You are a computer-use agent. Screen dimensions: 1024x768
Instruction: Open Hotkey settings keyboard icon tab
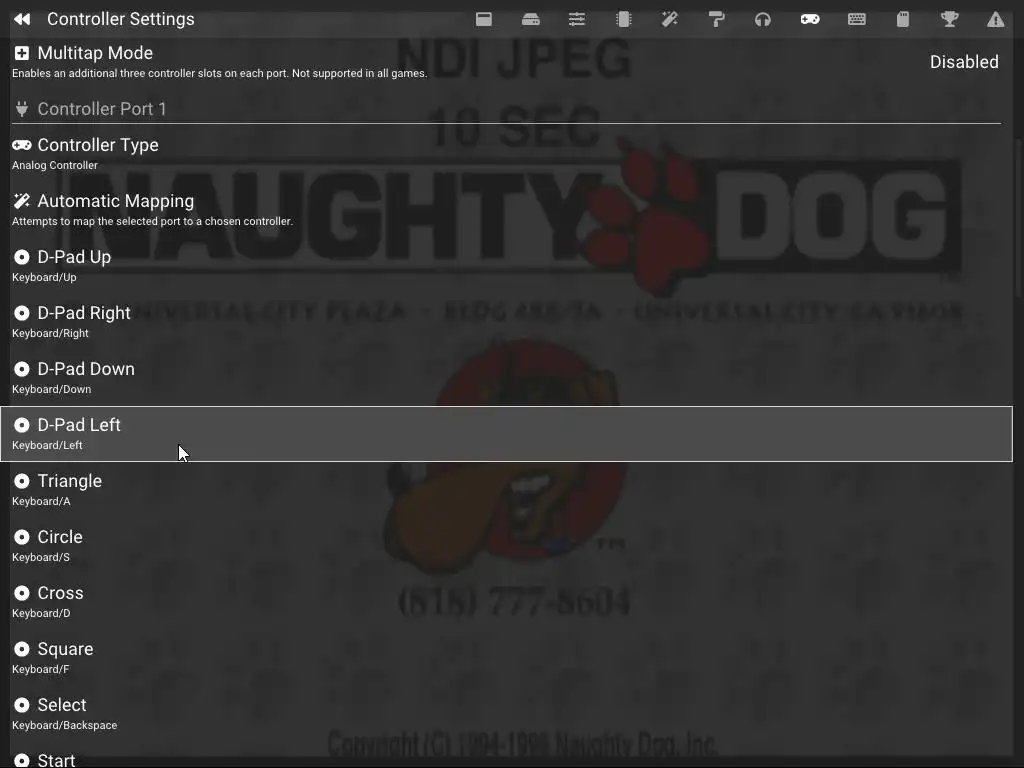[x=857, y=19]
